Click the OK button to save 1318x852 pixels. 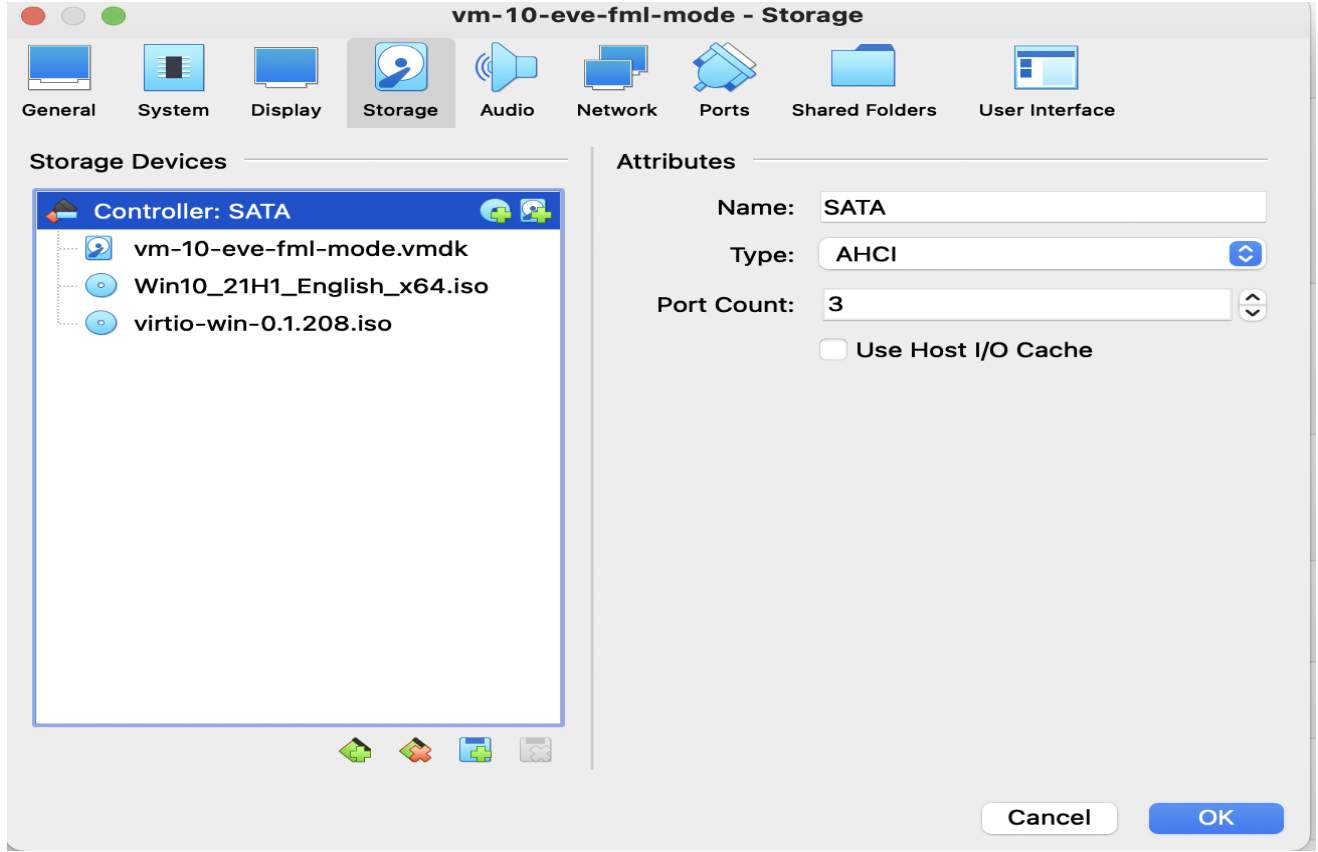point(1215,818)
